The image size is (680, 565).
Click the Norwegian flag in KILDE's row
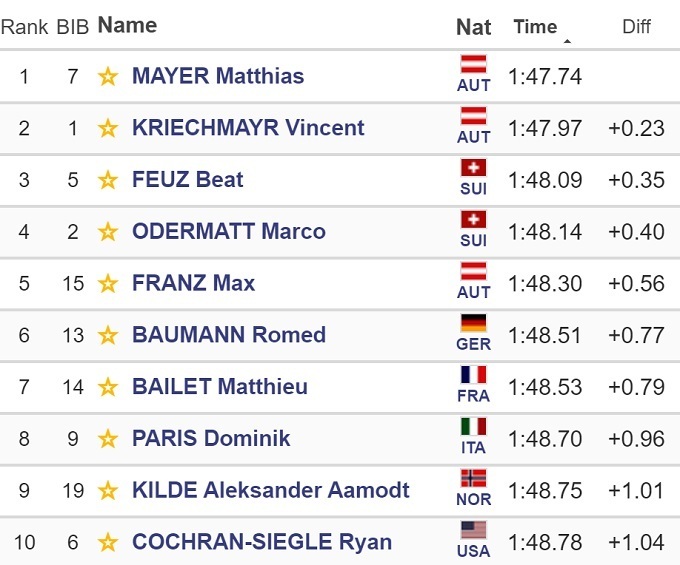pyautogui.click(x=473, y=478)
